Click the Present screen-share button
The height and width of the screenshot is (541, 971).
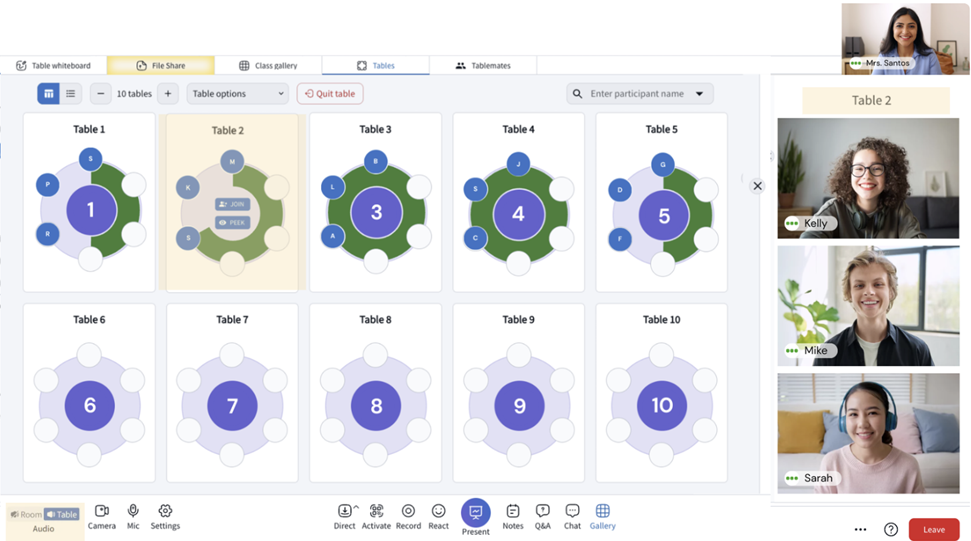476,513
